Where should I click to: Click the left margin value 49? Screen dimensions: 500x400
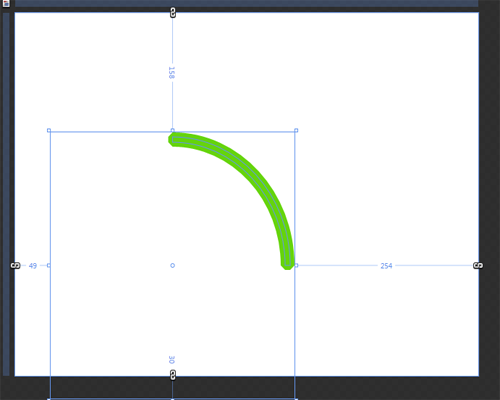tap(33, 266)
